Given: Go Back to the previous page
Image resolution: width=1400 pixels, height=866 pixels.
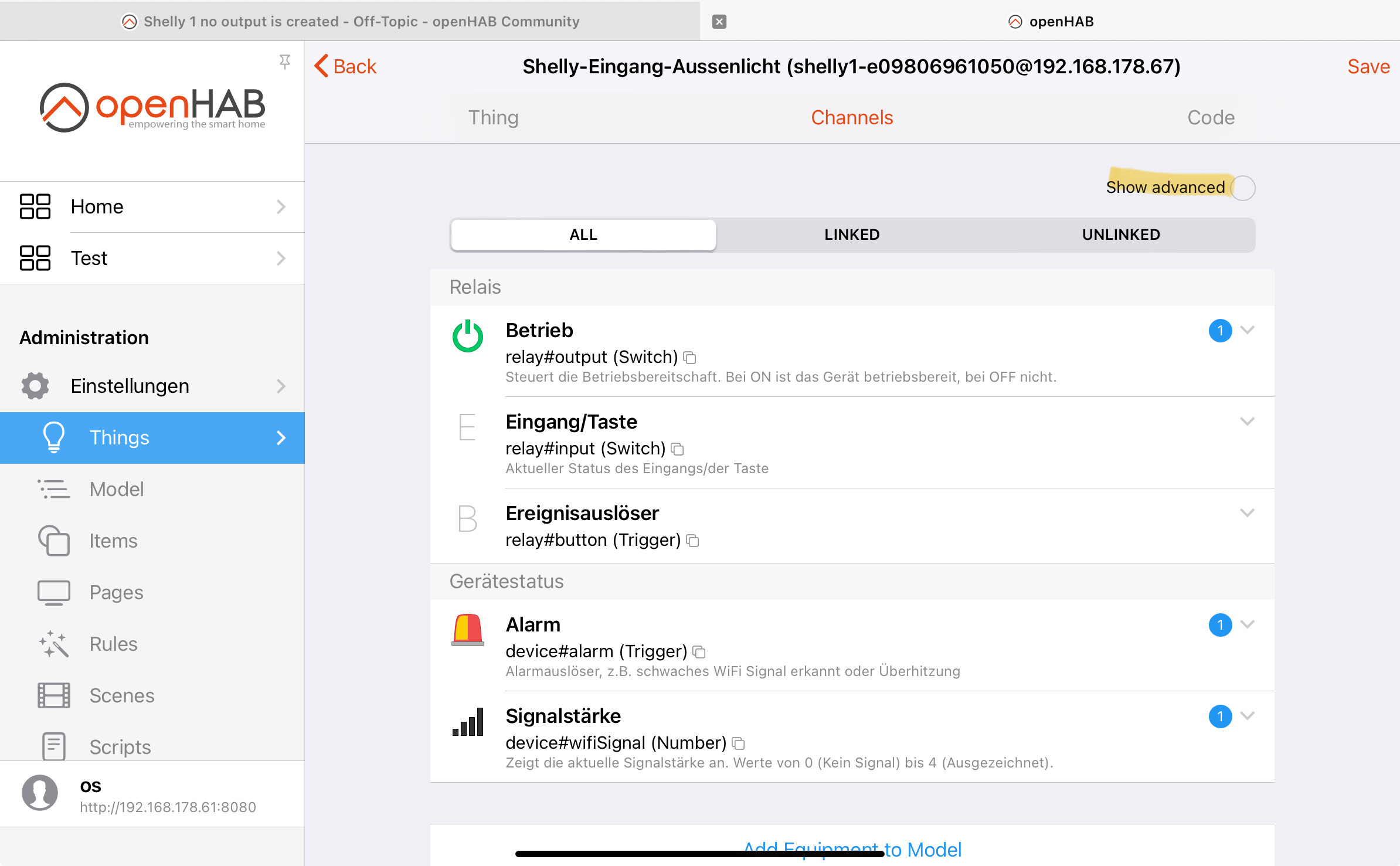Looking at the screenshot, I should (x=346, y=66).
